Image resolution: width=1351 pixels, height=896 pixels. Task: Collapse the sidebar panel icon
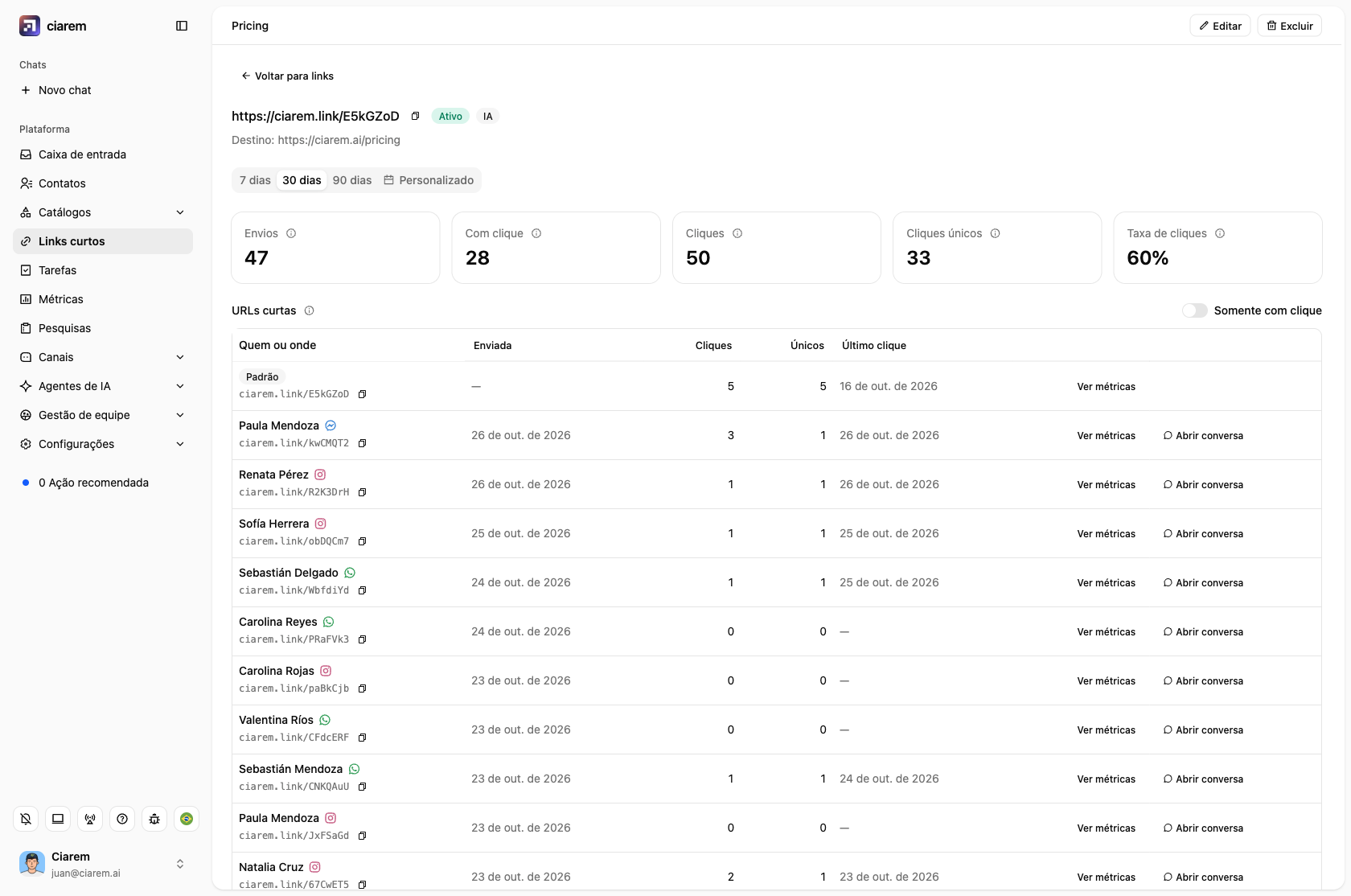tap(182, 26)
